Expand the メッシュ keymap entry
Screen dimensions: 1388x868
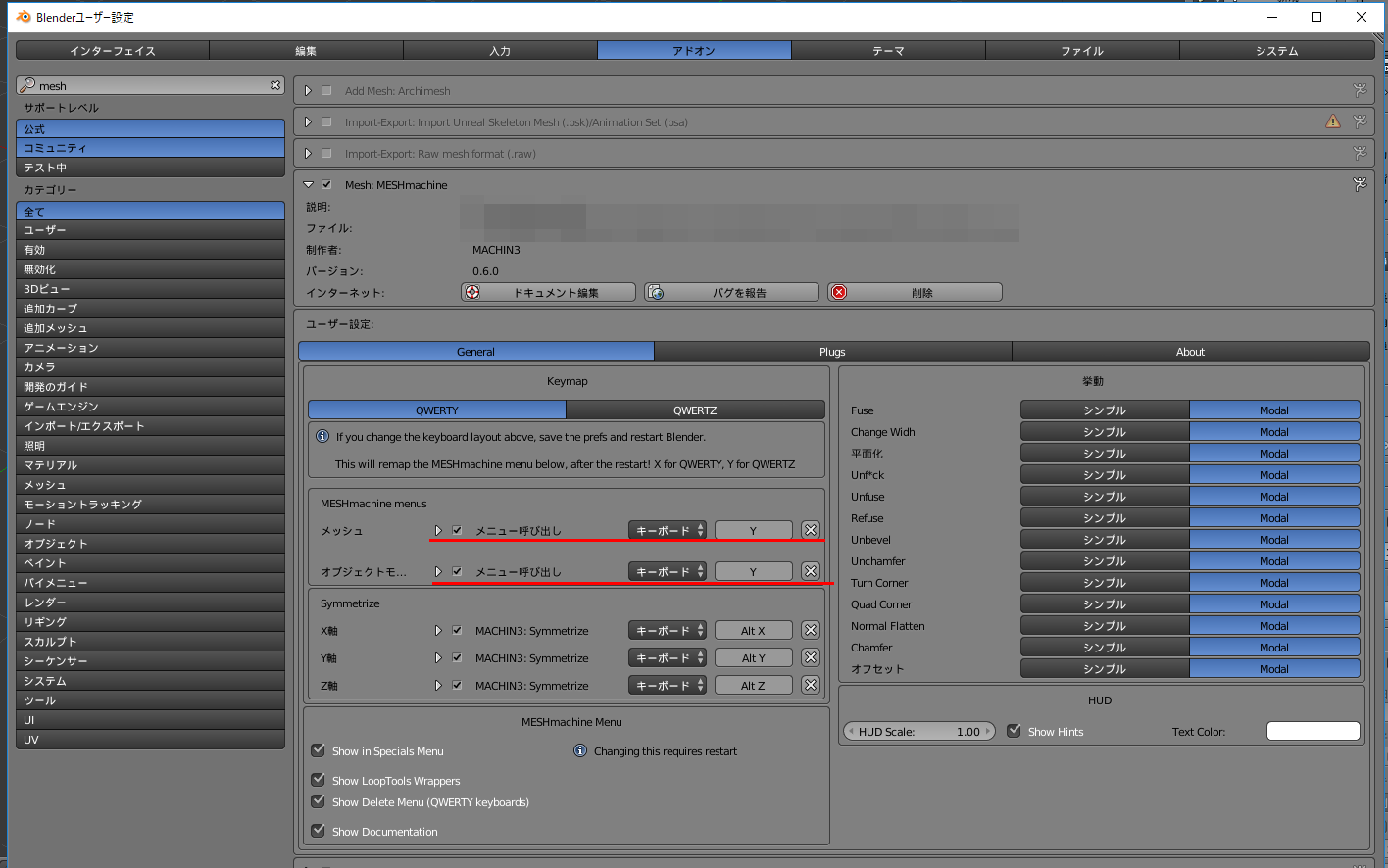coord(438,530)
